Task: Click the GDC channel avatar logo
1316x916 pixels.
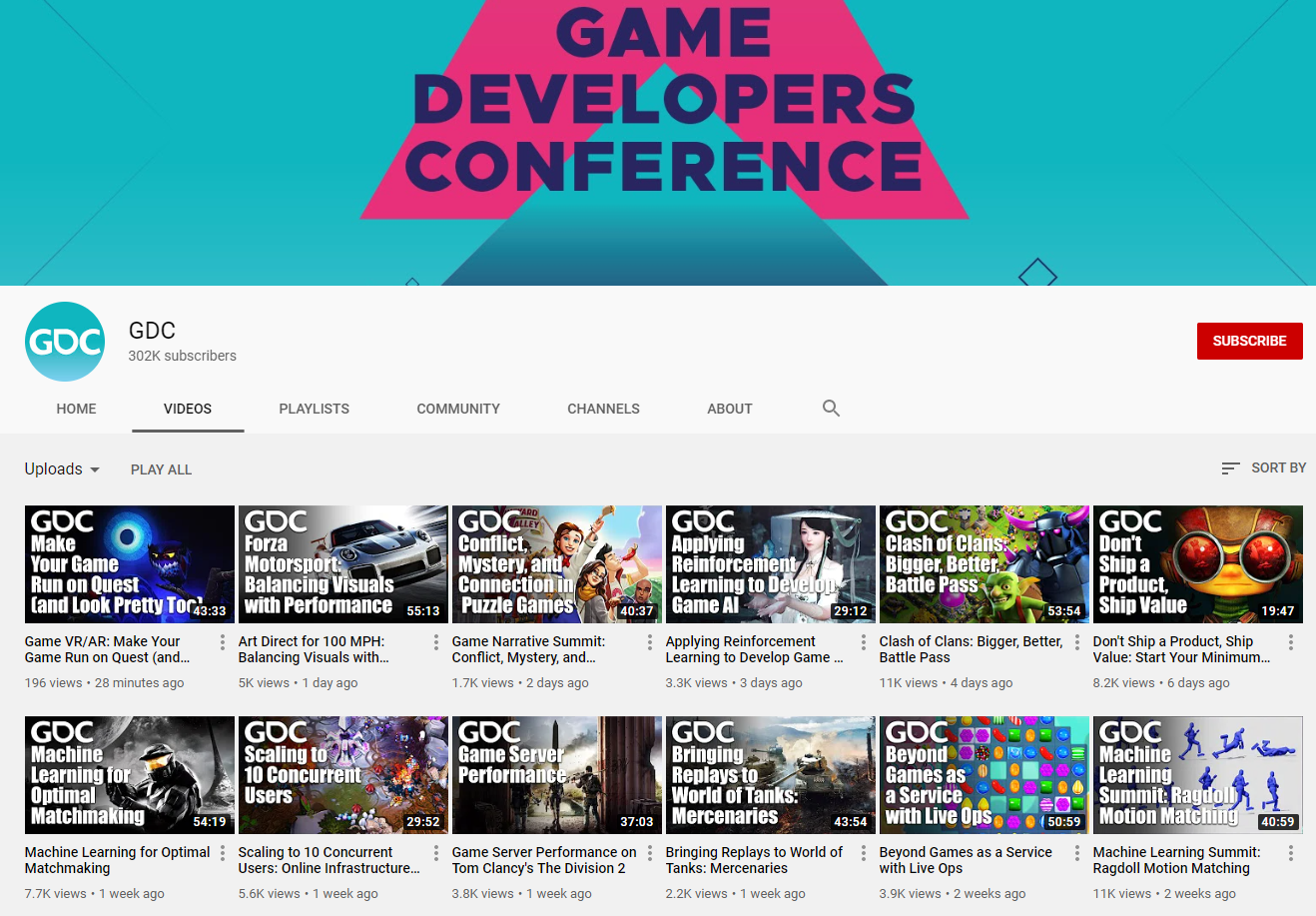Action: tap(65, 342)
